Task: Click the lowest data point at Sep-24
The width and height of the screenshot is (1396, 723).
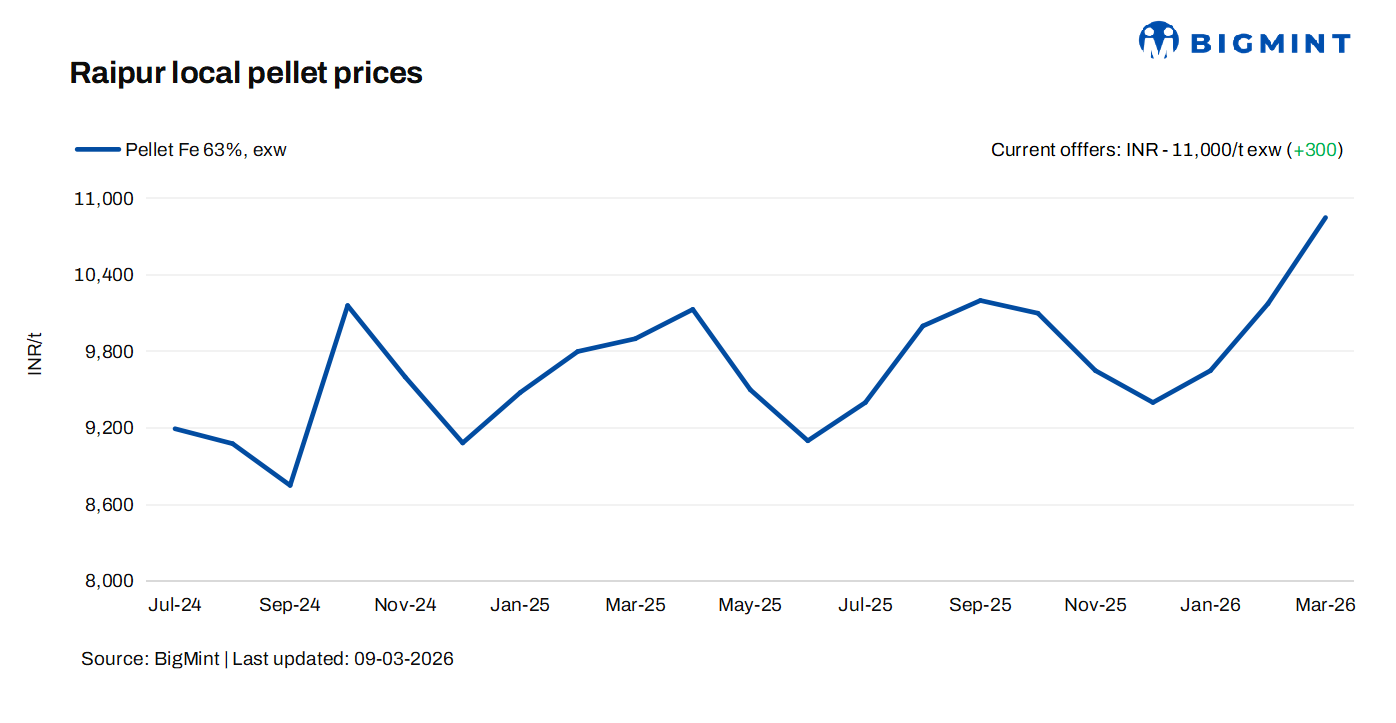Action: pos(290,485)
